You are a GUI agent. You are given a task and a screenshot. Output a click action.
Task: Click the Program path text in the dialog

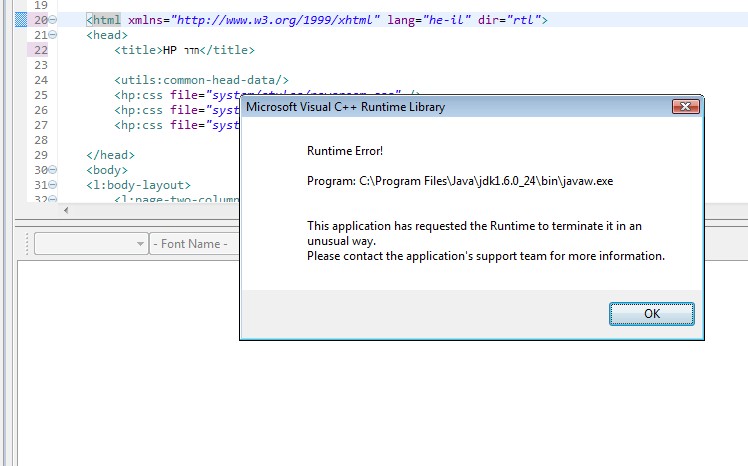point(460,181)
